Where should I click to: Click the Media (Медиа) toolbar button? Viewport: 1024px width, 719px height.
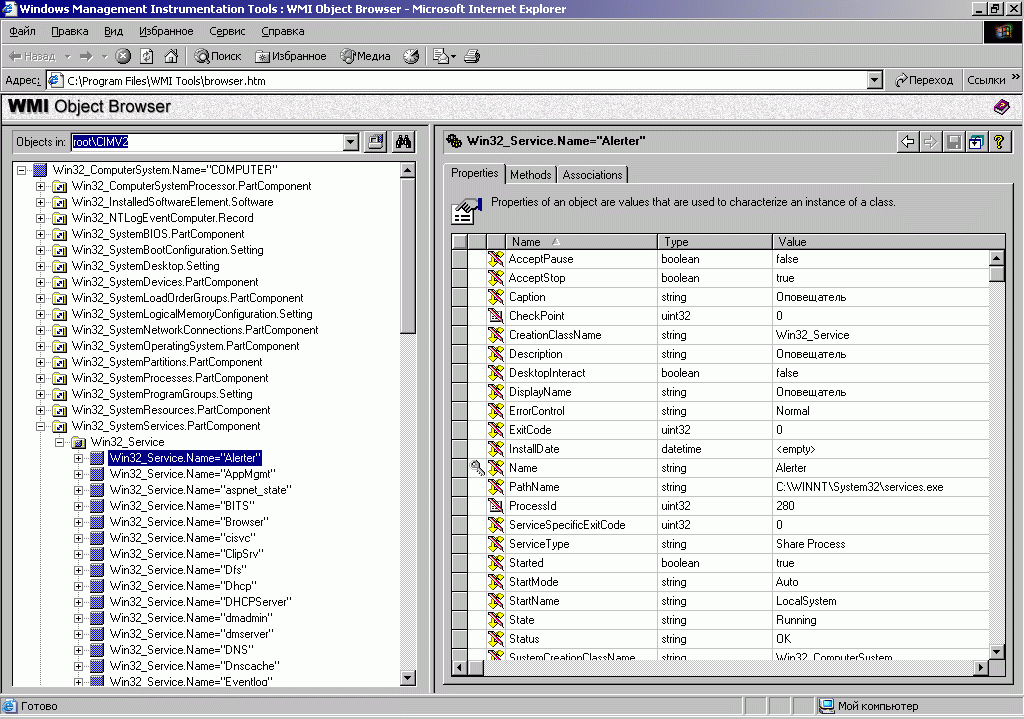click(366, 56)
